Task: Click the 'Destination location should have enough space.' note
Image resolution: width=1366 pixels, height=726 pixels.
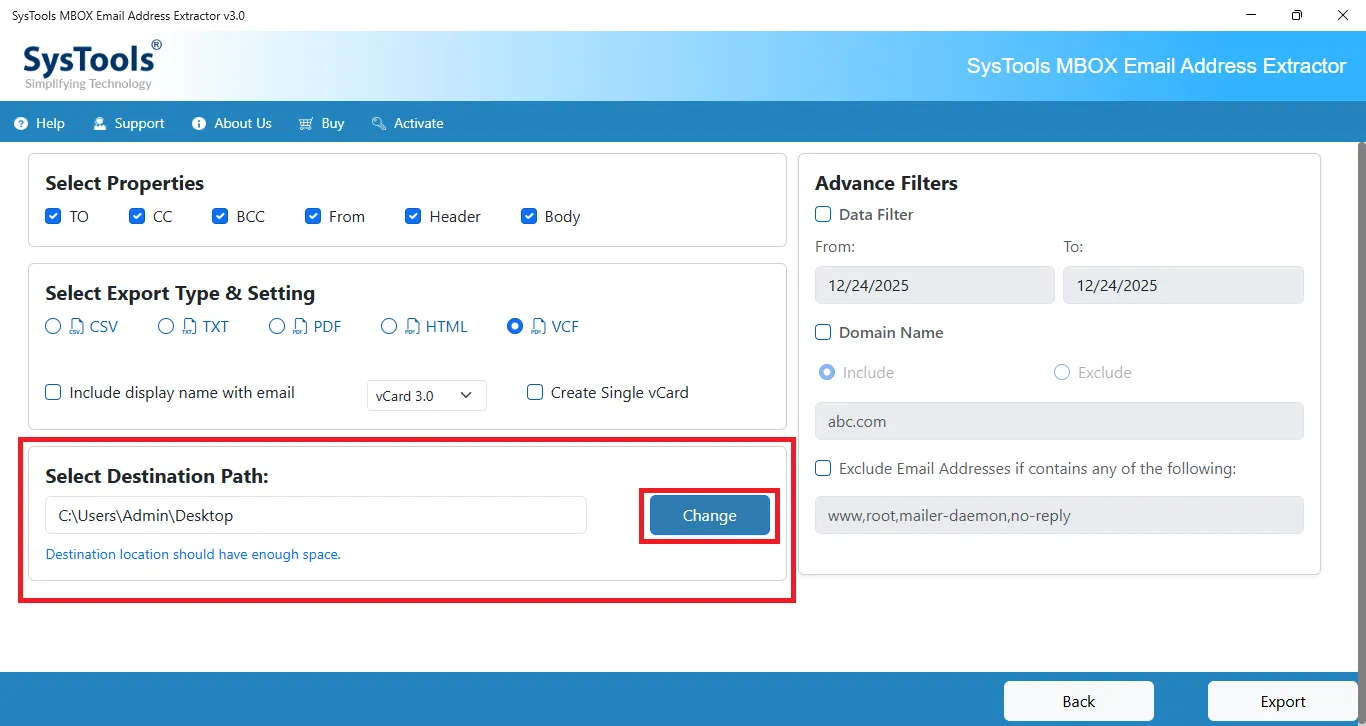Action: [193, 554]
